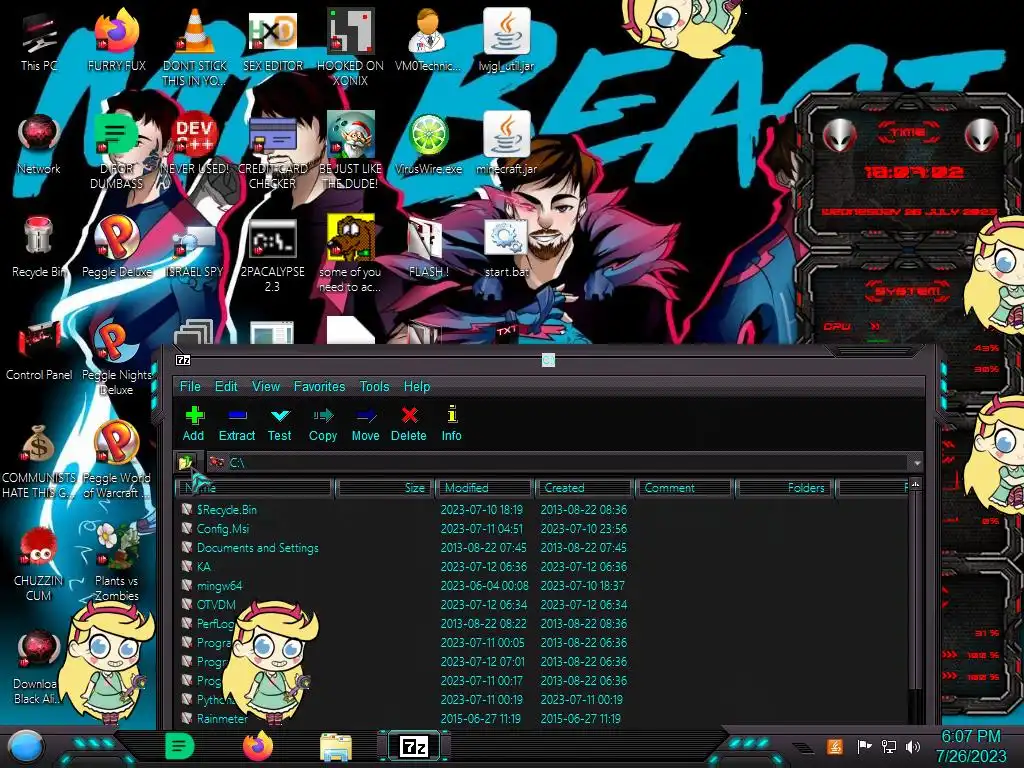1024x768 pixels.
Task: Click the Comment column header
Action: tap(684, 488)
